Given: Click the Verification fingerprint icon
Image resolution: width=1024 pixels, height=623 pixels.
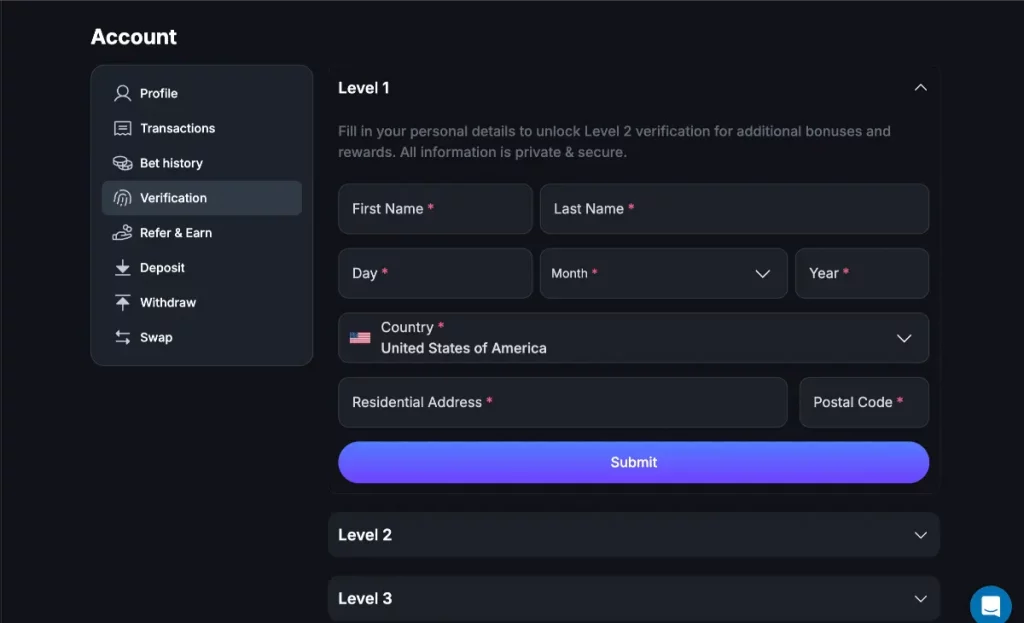Looking at the screenshot, I should (123, 198).
